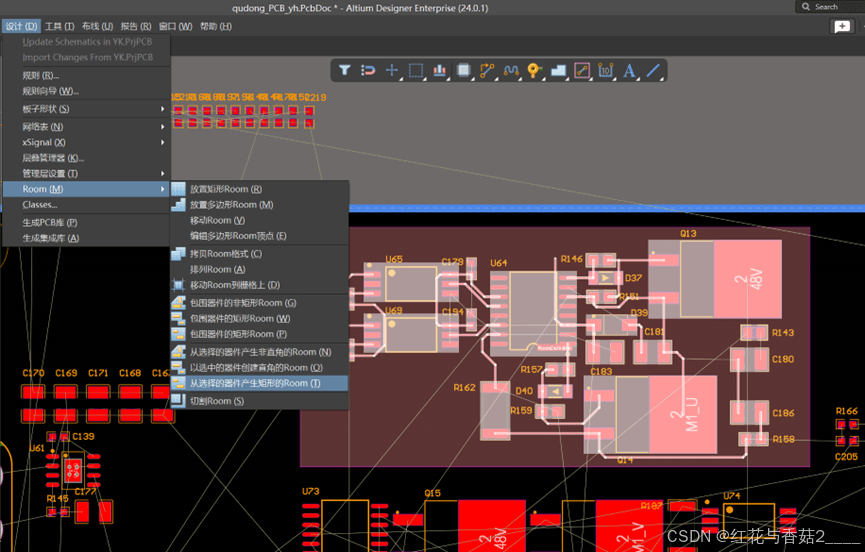The width and height of the screenshot is (865, 552).
Task: Click the place component chip icon
Action: point(463,71)
